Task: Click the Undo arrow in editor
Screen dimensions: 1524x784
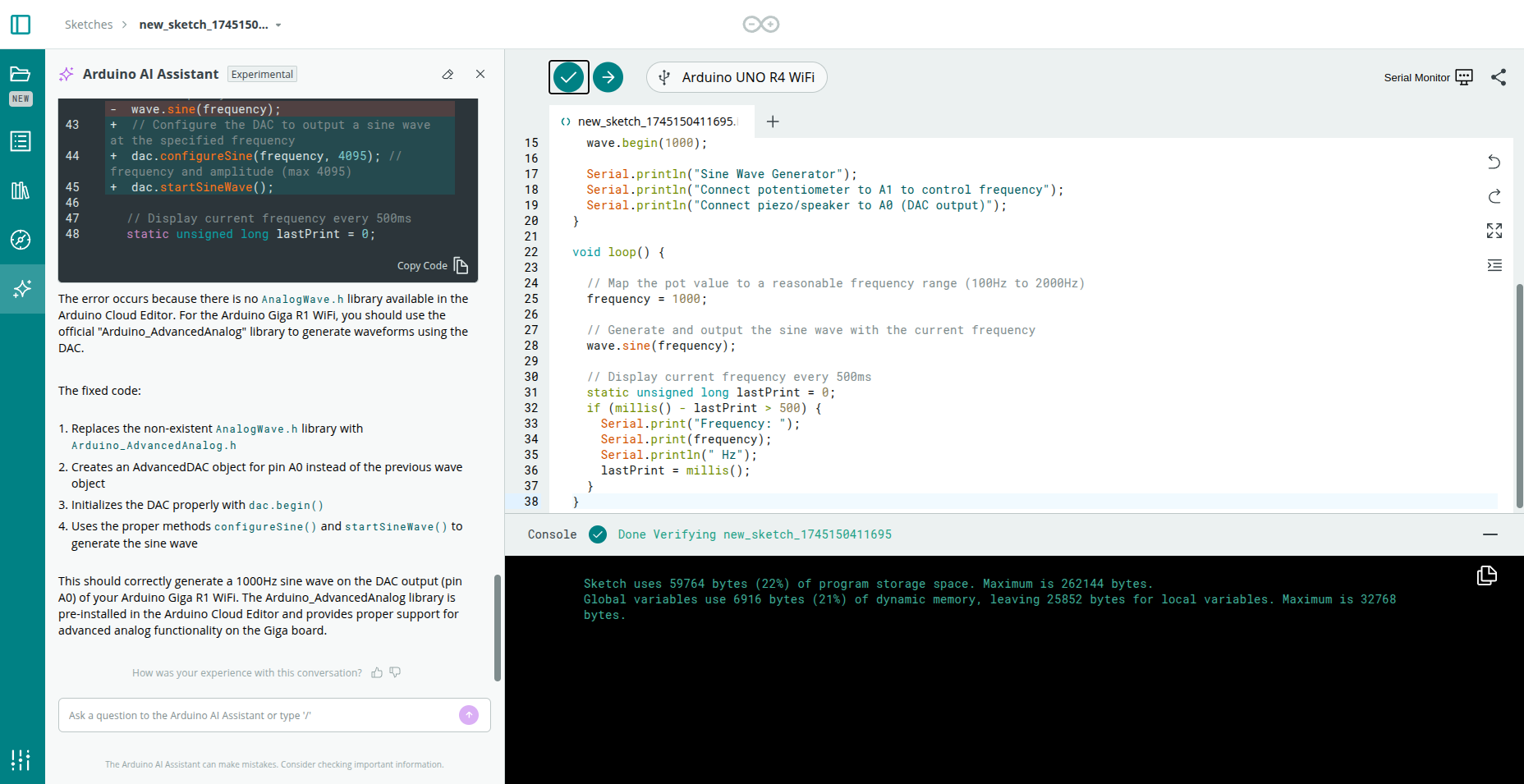Action: tap(1494, 162)
